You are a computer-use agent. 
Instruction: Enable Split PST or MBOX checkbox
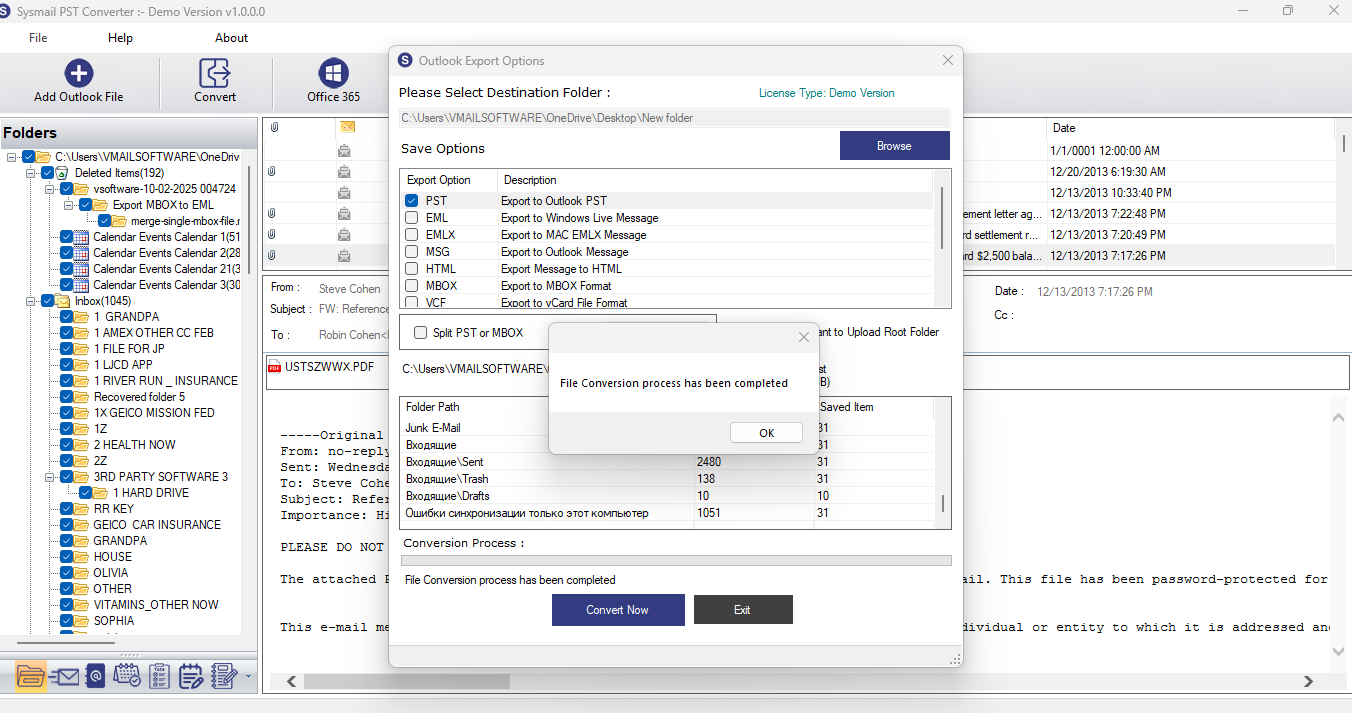pyautogui.click(x=420, y=333)
